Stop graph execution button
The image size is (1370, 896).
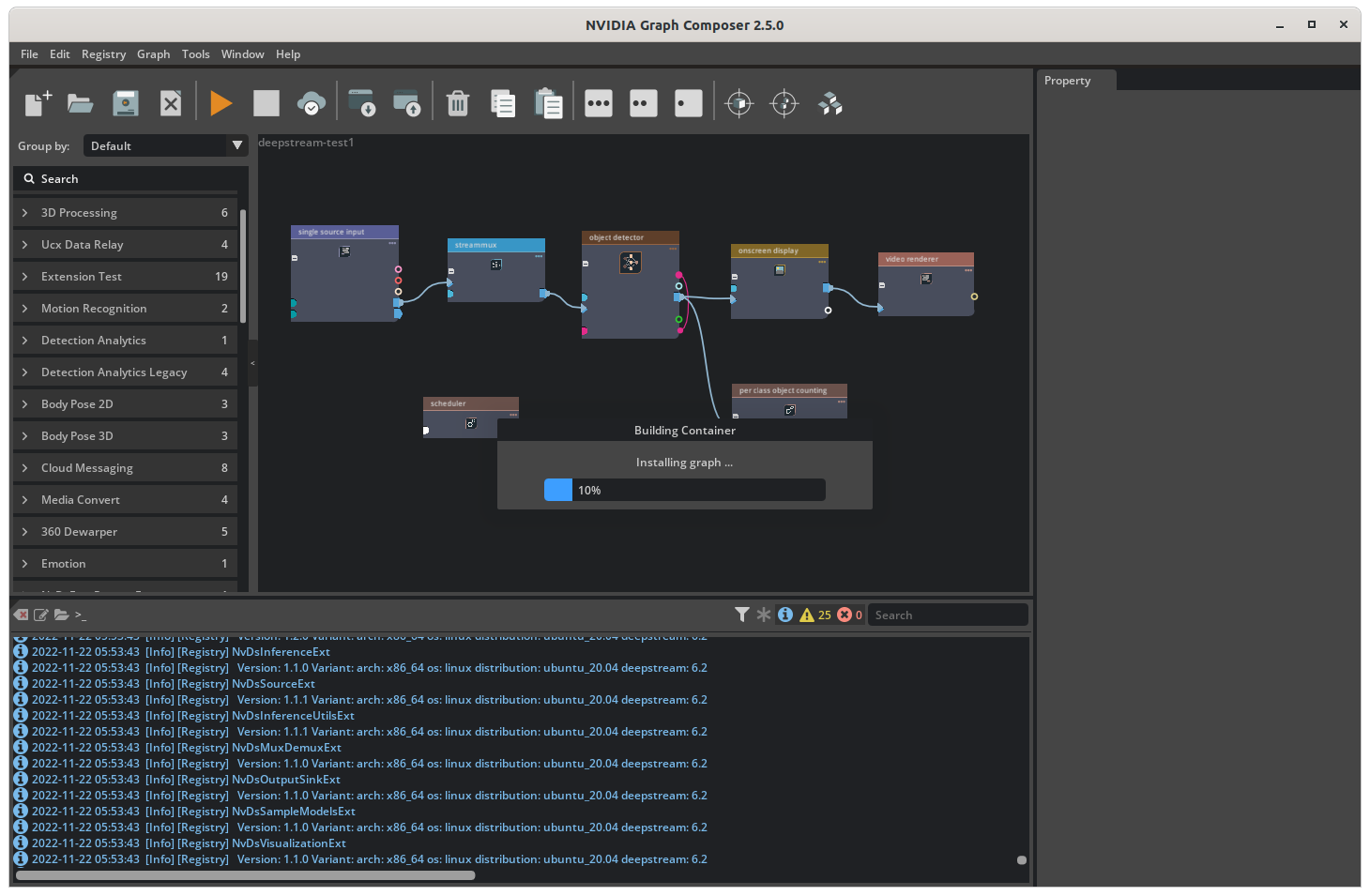coord(266,103)
